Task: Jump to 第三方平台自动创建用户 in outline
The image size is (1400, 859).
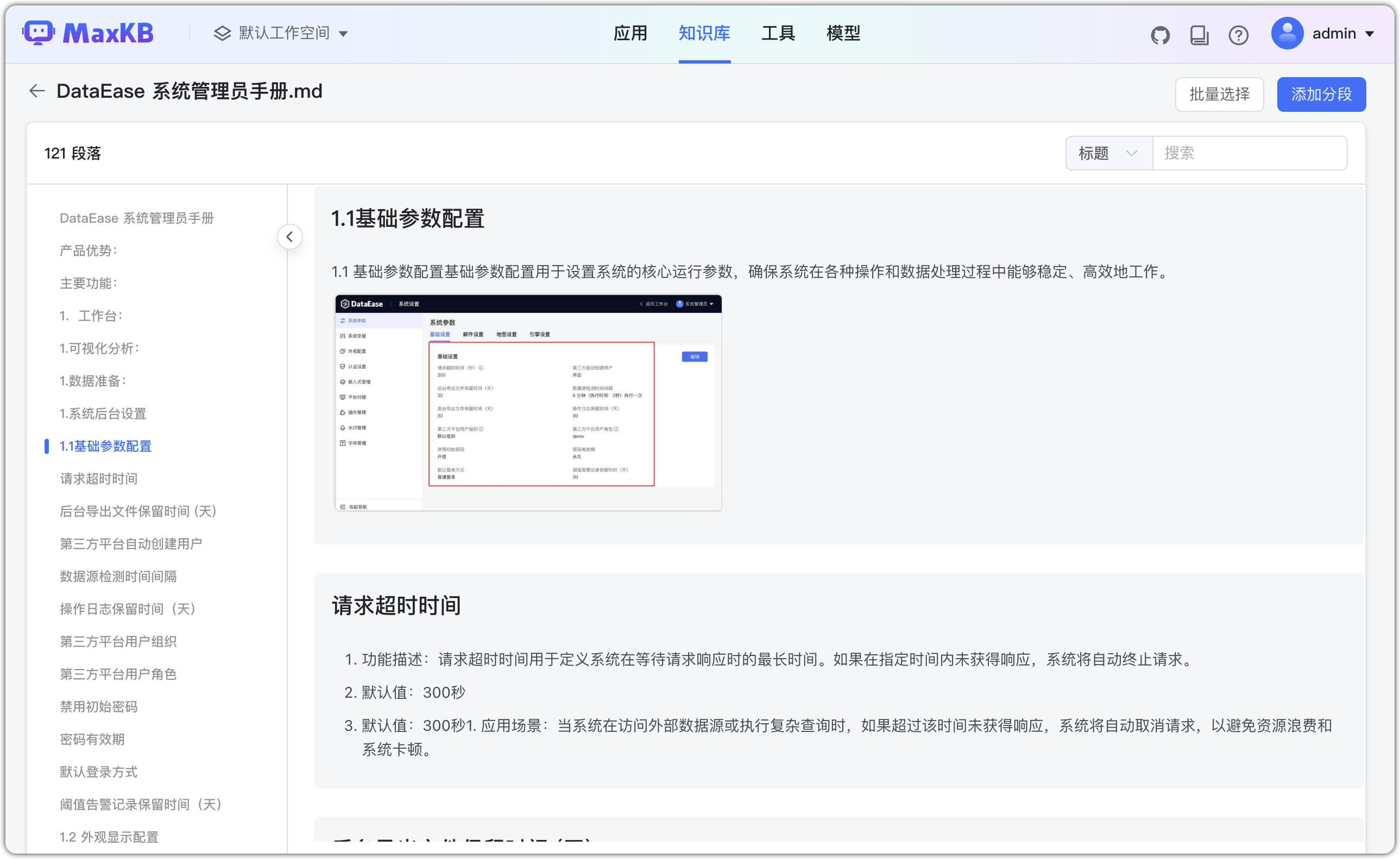Action: 131,544
